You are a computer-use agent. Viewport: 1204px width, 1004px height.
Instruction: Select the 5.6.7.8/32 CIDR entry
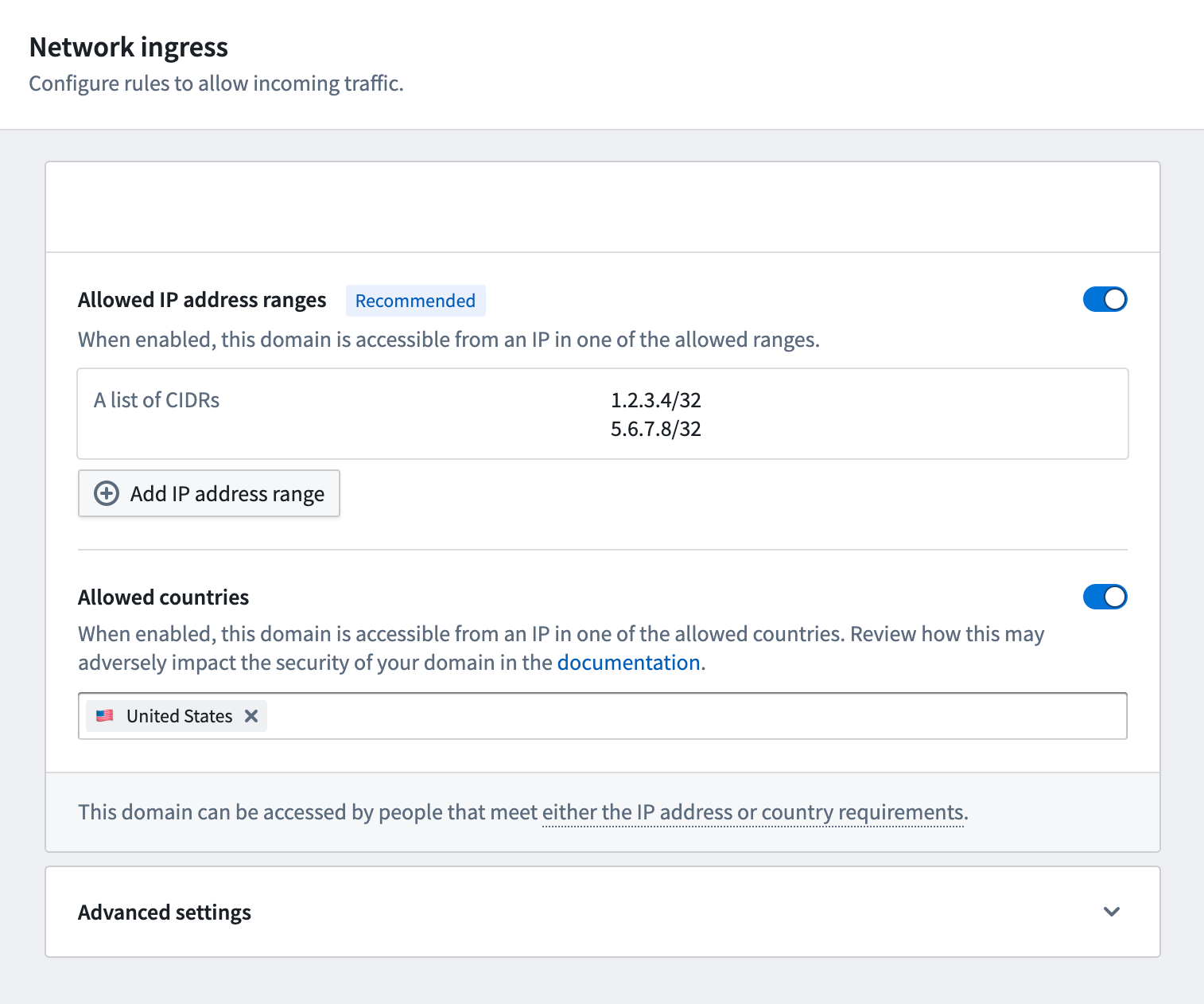655,430
